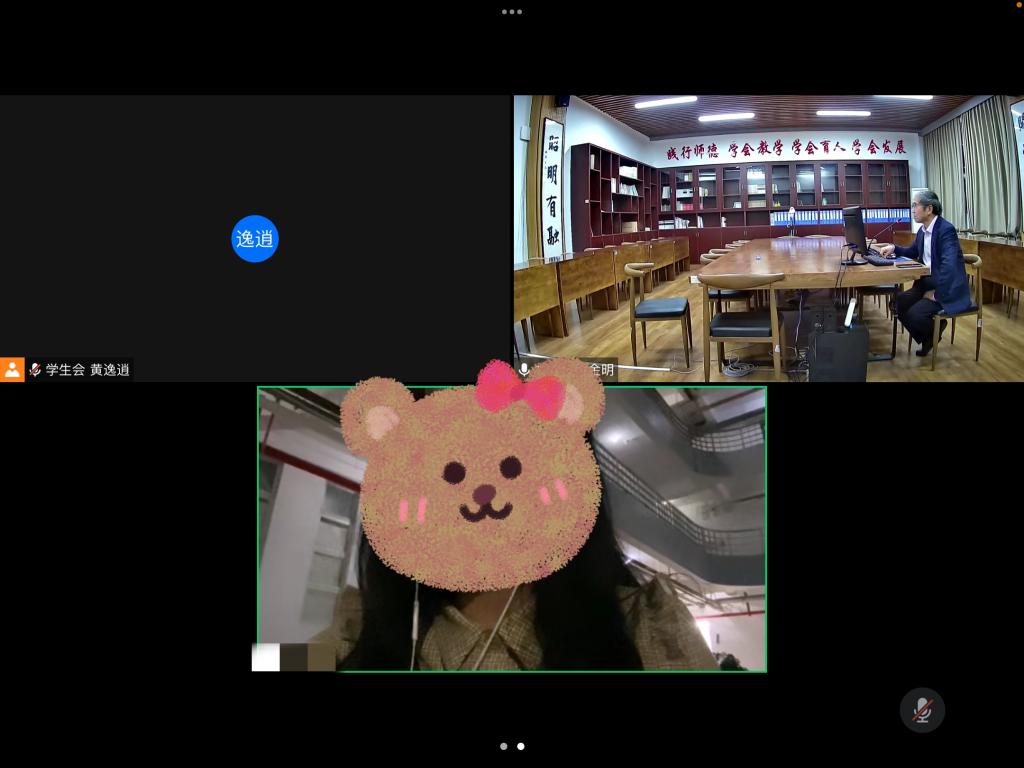Tap the calligraphy scroll in room video

[552, 188]
